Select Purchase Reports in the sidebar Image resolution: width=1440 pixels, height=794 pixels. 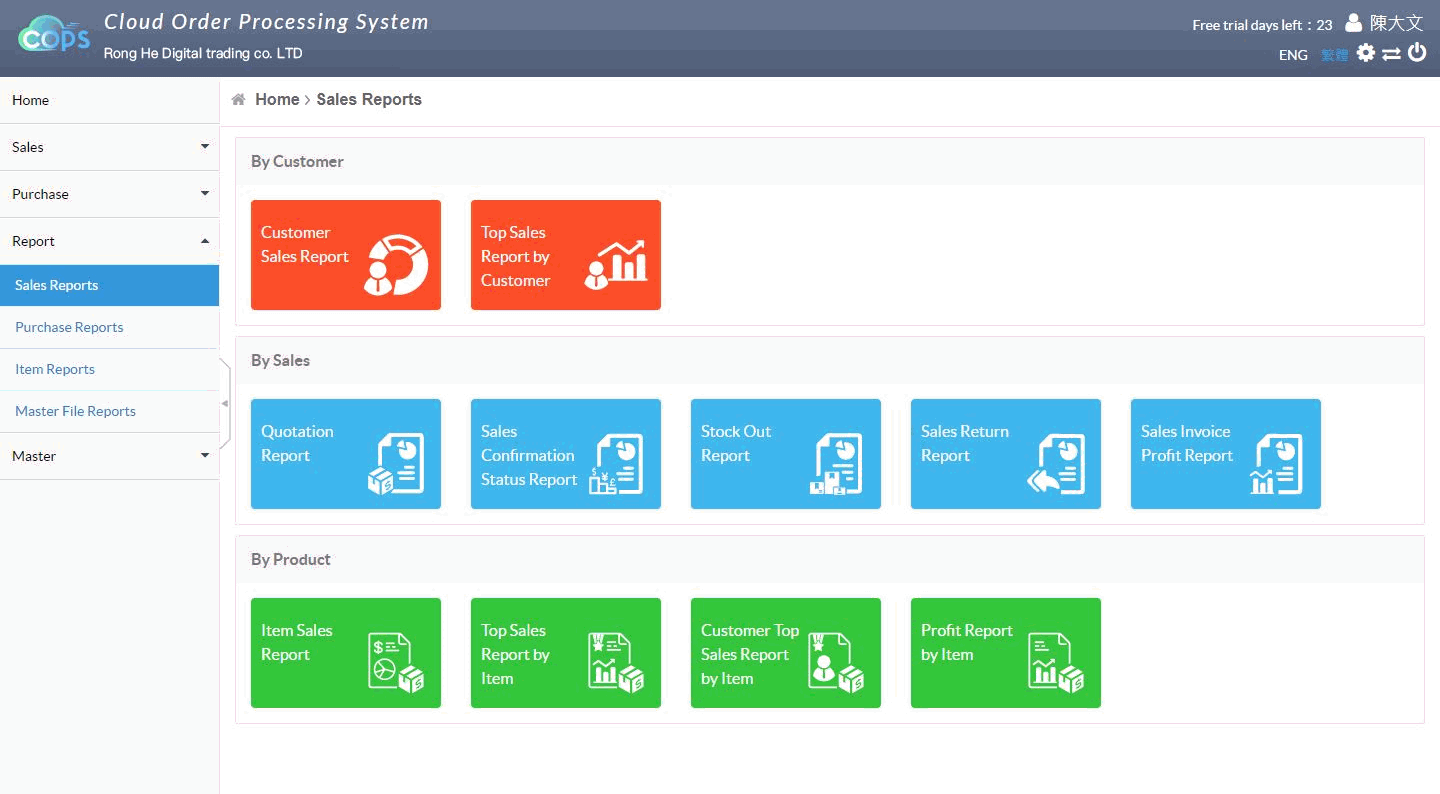pyautogui.click(x=69, y=327)
